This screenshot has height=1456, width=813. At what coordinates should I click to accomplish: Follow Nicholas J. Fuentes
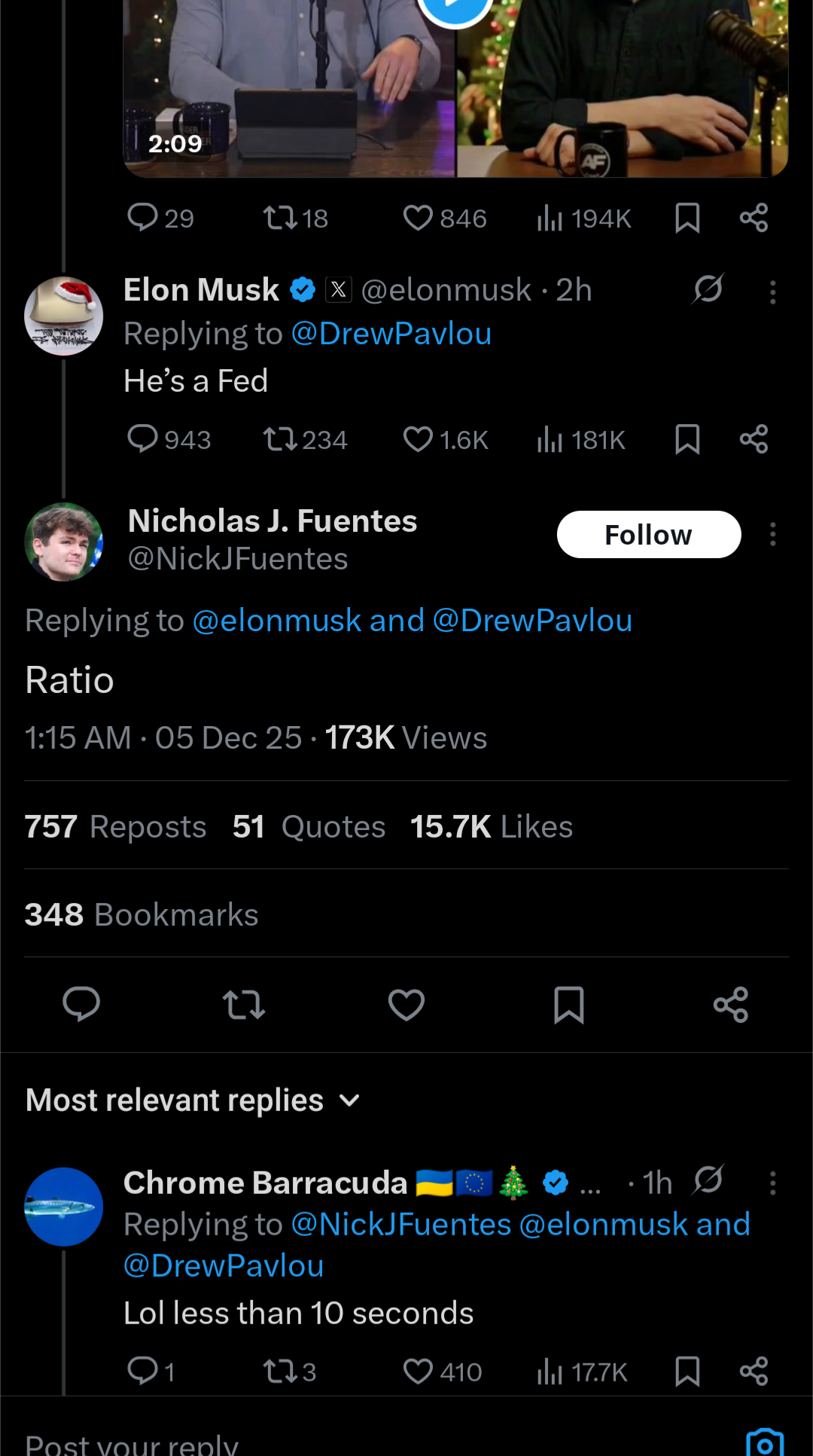point(648,535)
